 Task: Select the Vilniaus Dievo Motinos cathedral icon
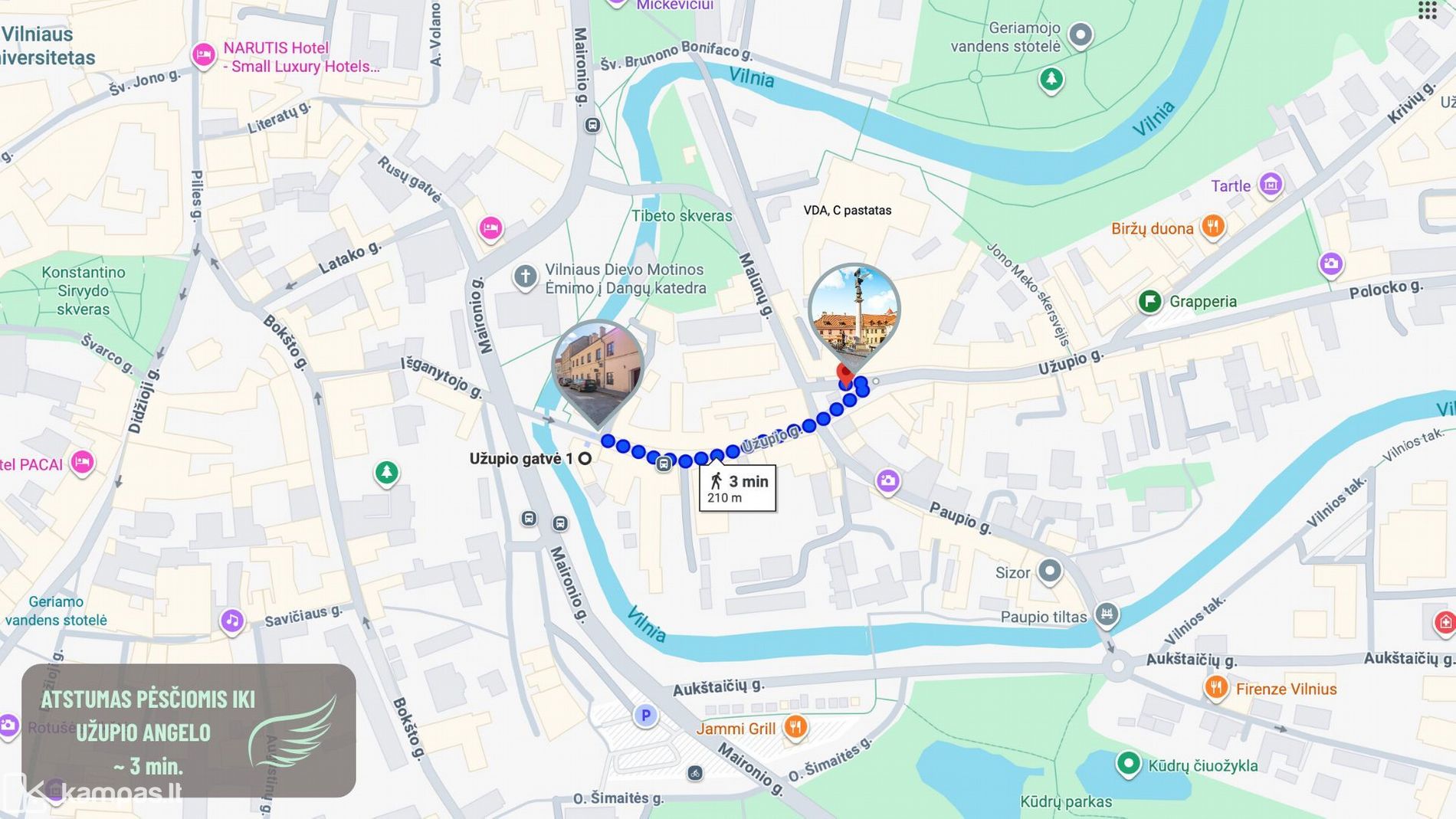tap(525, 277)
